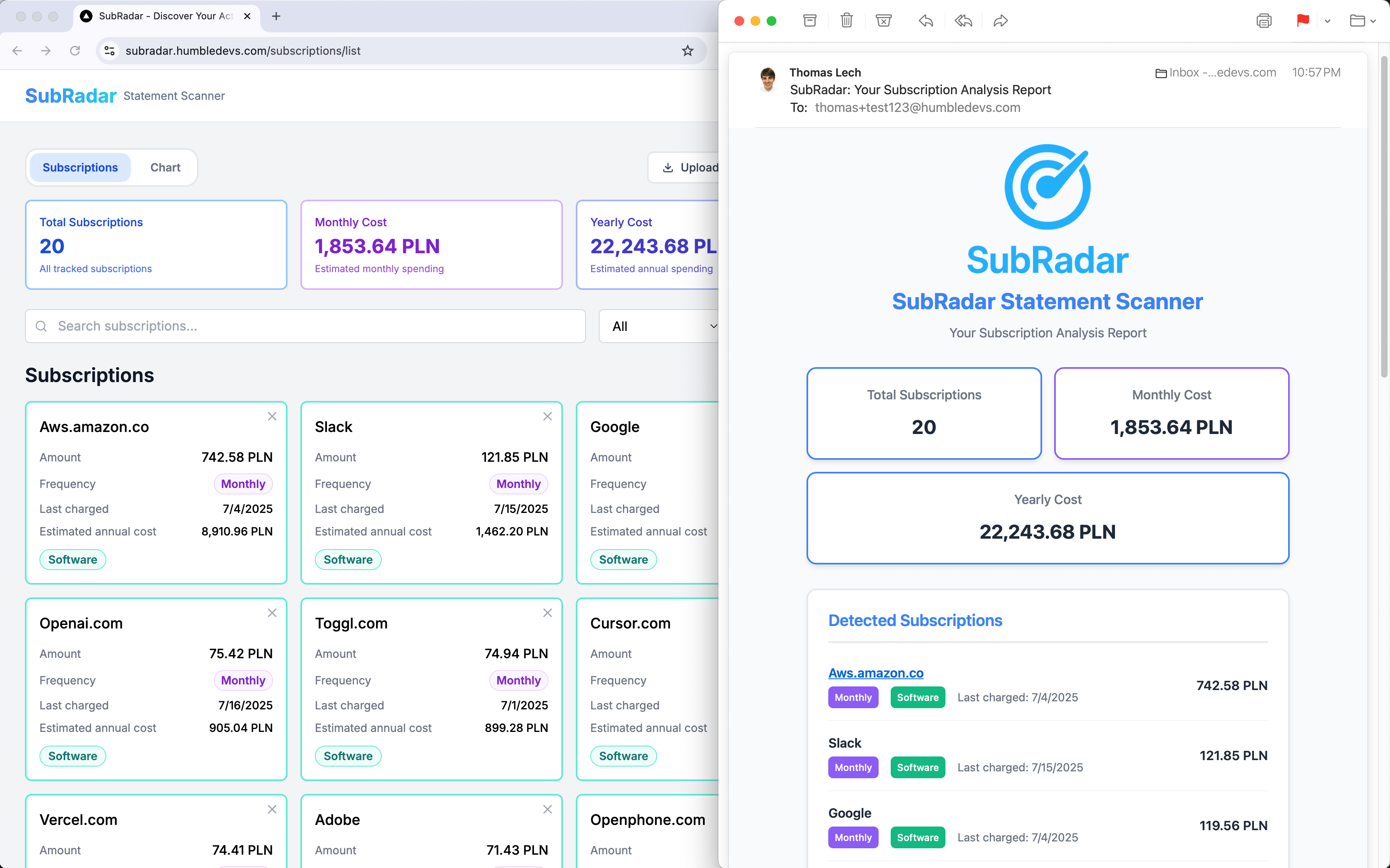Remove the Adobe subscription card
The width and height of the screenshot is (1390, 868).
pos(548,809)
